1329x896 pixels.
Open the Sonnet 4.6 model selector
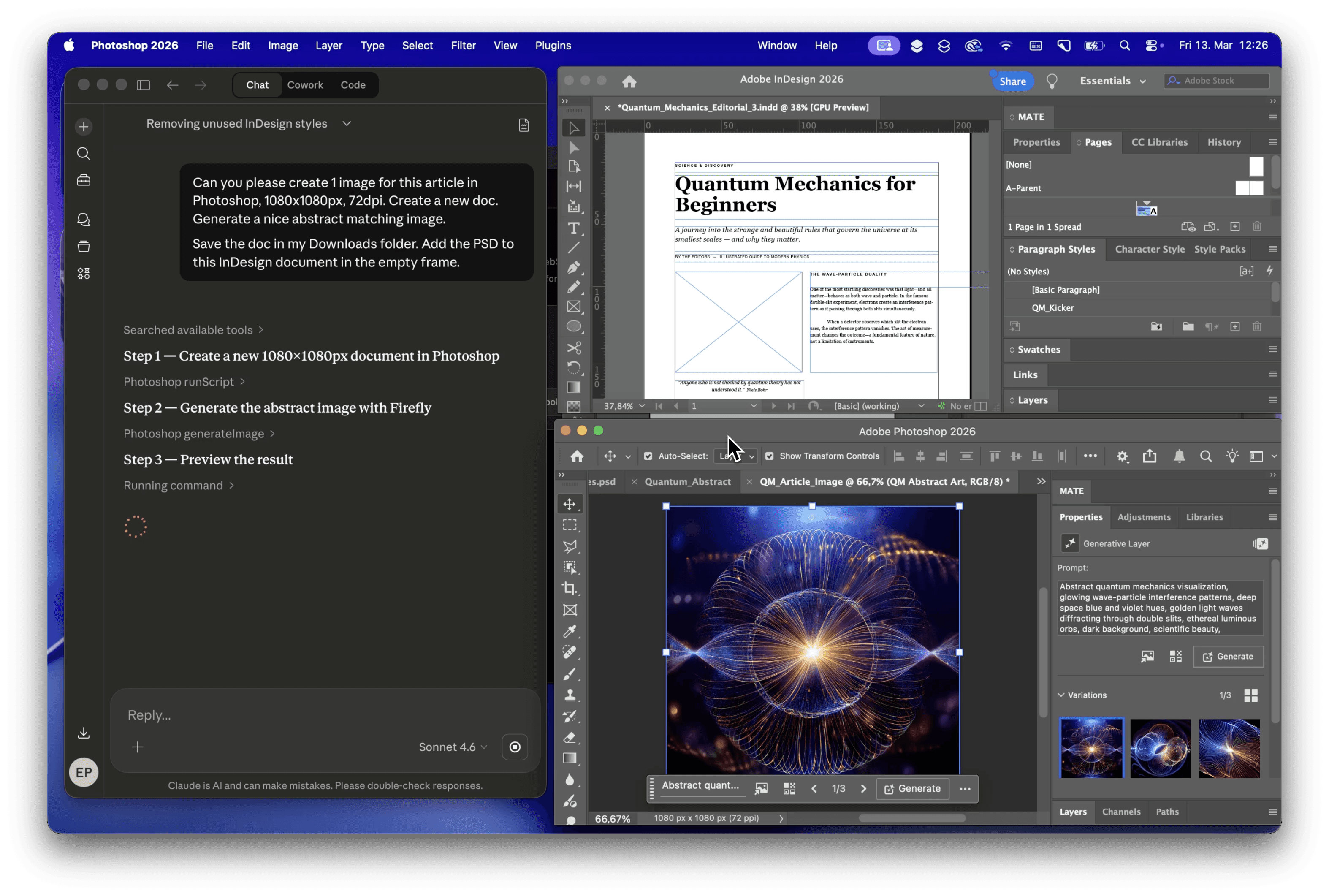453,747
